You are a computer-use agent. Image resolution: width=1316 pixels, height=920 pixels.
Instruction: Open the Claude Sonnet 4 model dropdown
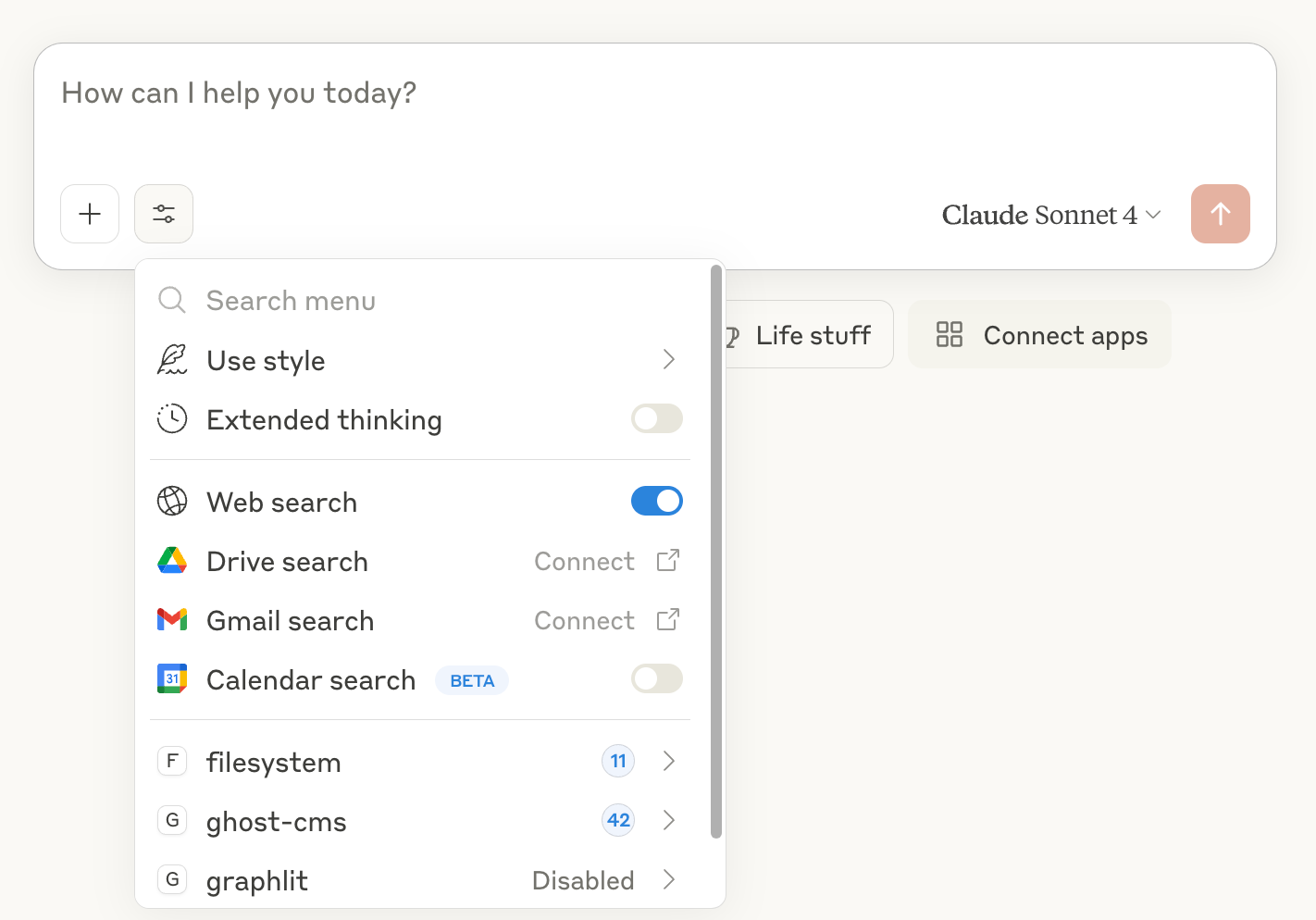pos(1051,215)
